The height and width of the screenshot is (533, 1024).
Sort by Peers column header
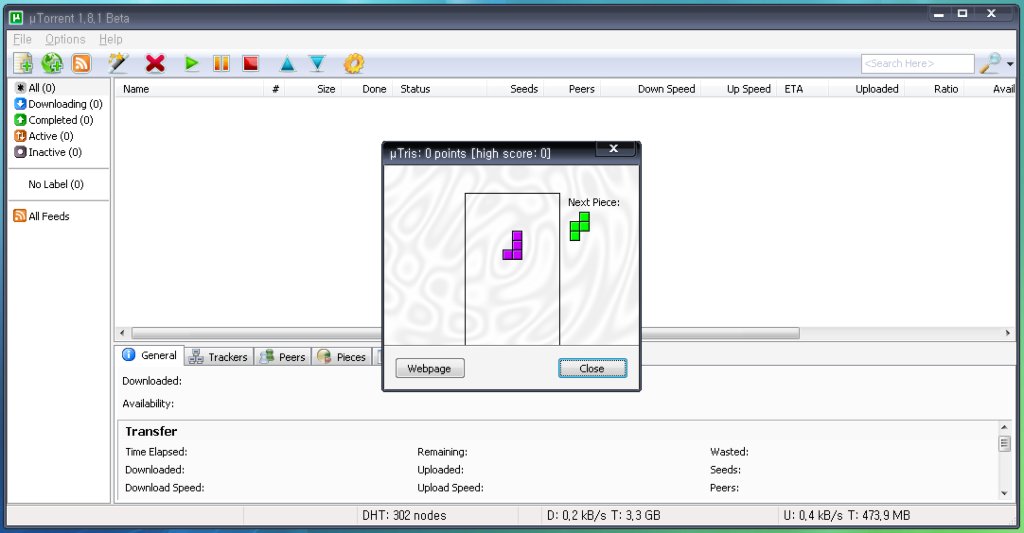click(571, 89)
